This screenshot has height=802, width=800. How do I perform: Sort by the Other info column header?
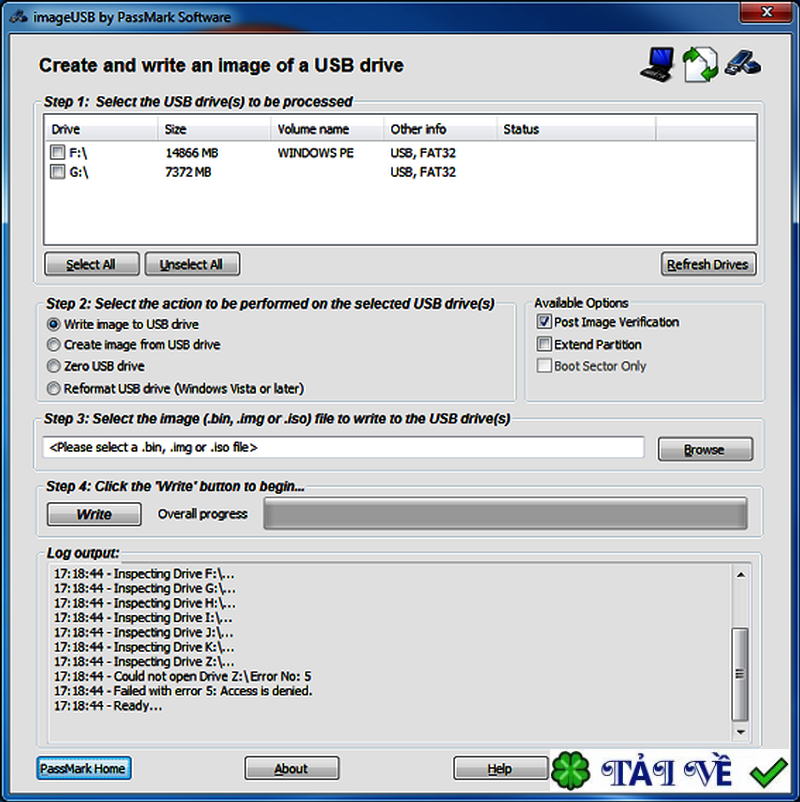click(440, 129)
